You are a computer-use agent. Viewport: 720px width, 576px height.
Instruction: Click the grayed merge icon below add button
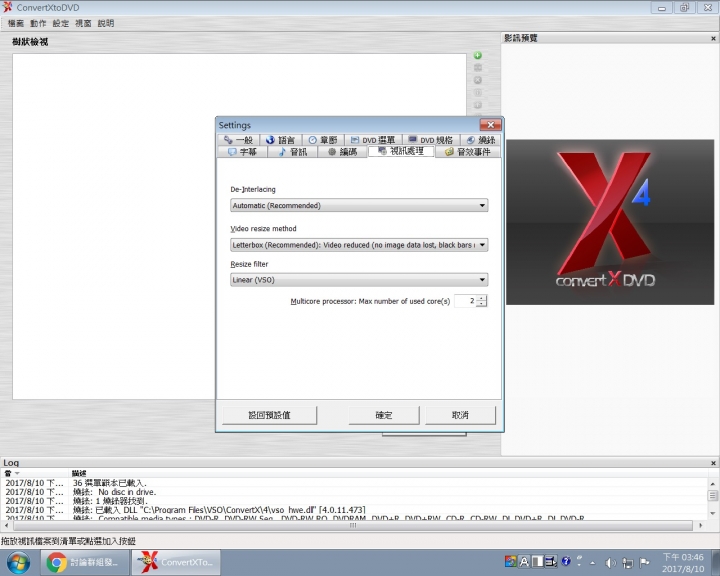click(x=478, y=68)
